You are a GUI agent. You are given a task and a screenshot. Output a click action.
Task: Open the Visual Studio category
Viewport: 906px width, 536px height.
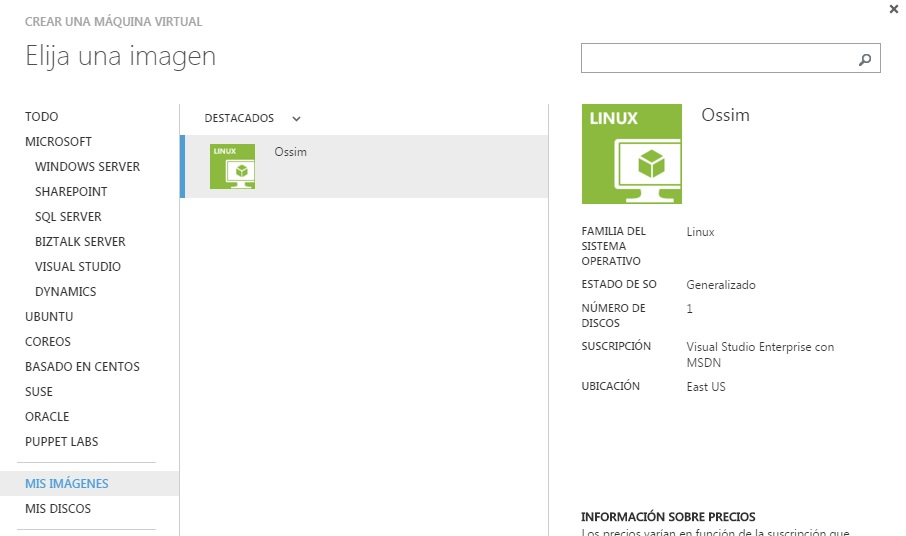point(78,267)
